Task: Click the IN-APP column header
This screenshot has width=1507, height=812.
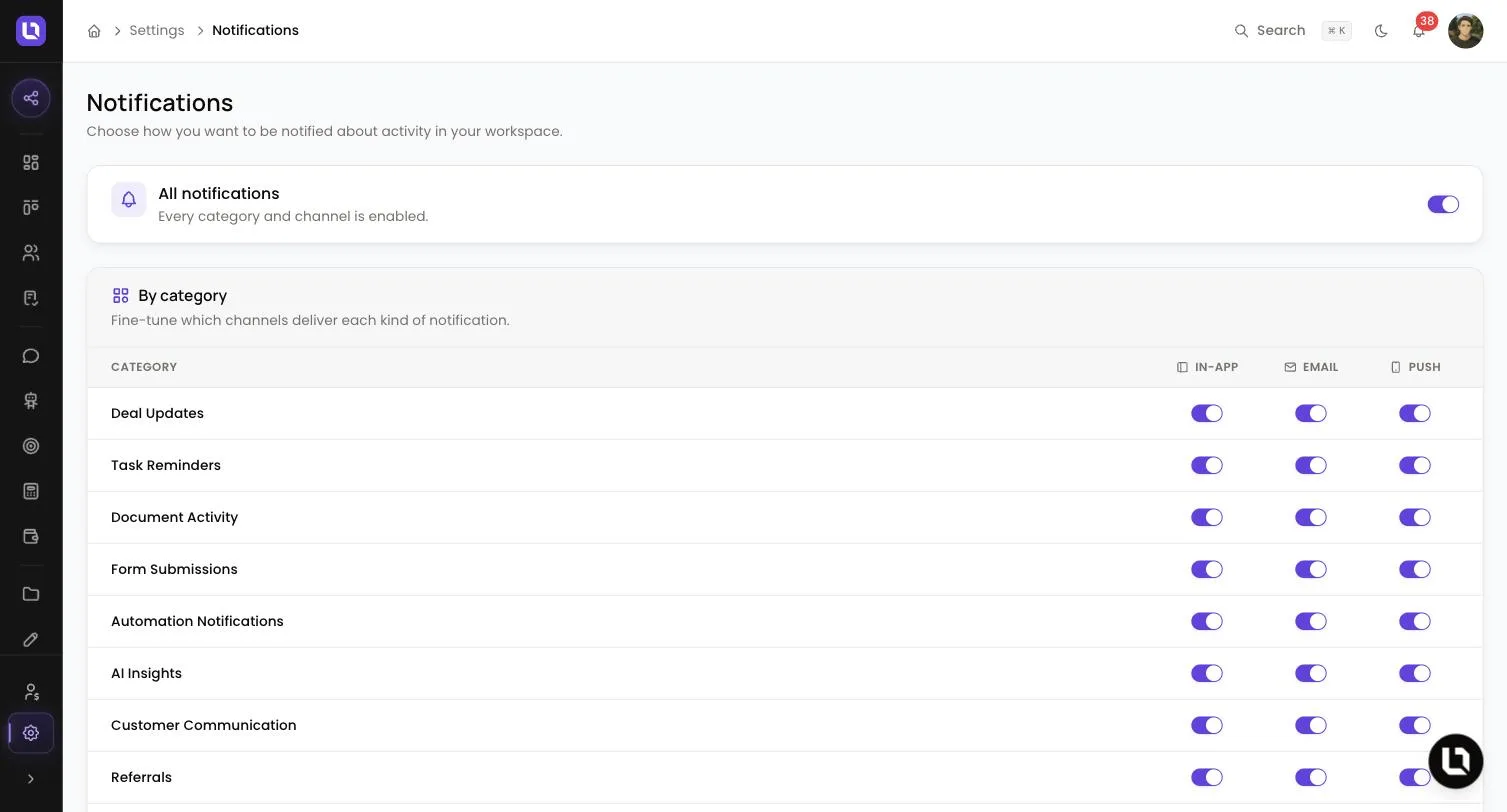Action: click(x=1207, y=367)
